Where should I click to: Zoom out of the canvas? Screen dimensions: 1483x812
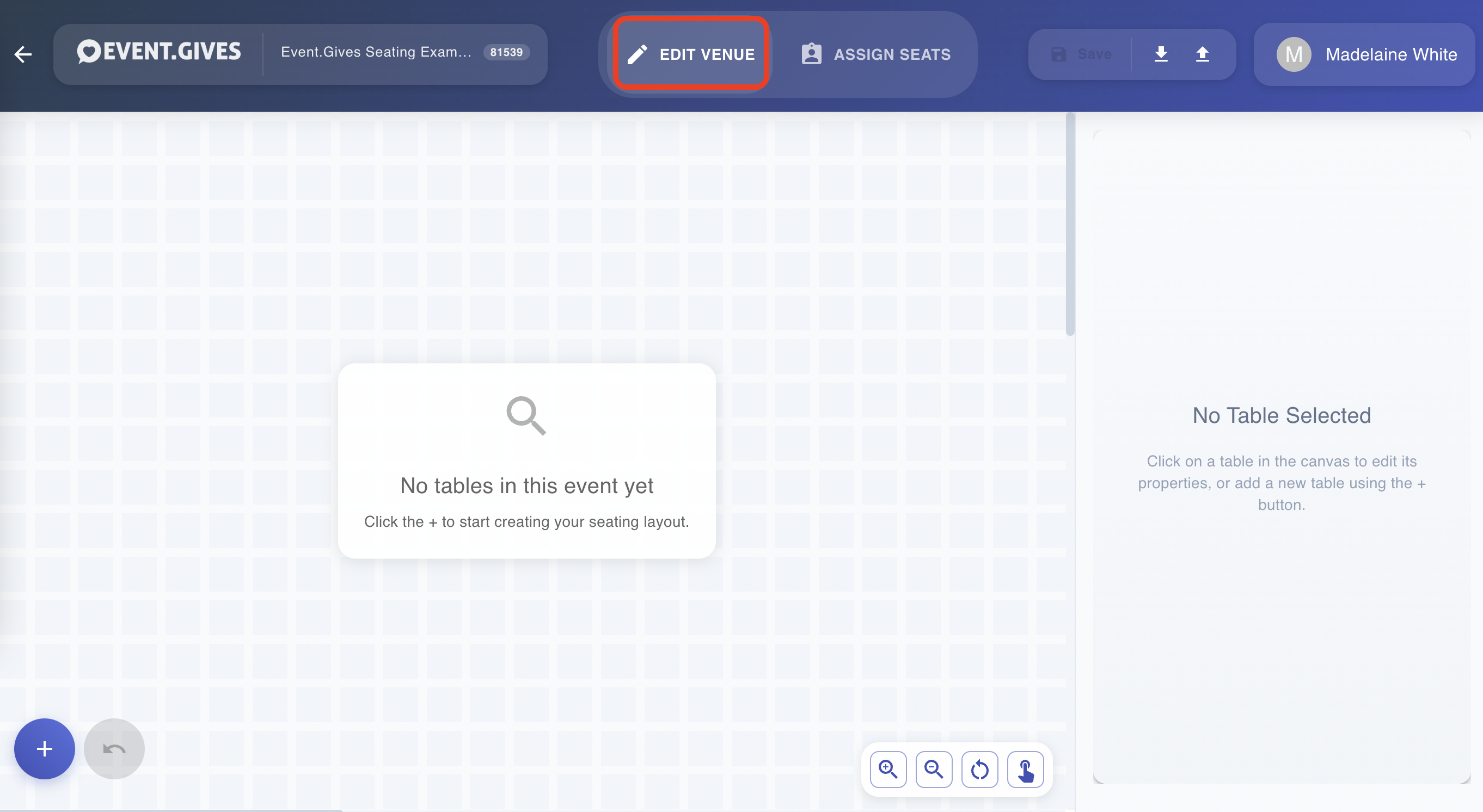(x=934, y=770)
